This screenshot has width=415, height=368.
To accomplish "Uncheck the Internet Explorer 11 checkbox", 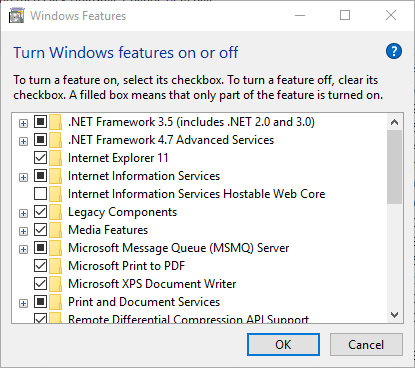I will click(40, 158).
